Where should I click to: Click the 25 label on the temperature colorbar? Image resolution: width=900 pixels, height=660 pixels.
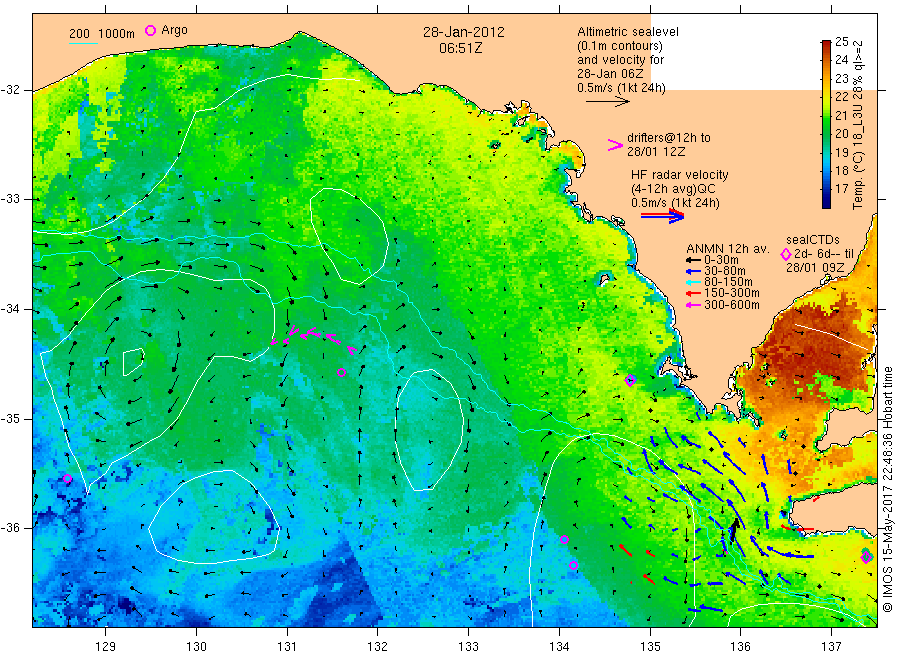(x=841, y=41)
